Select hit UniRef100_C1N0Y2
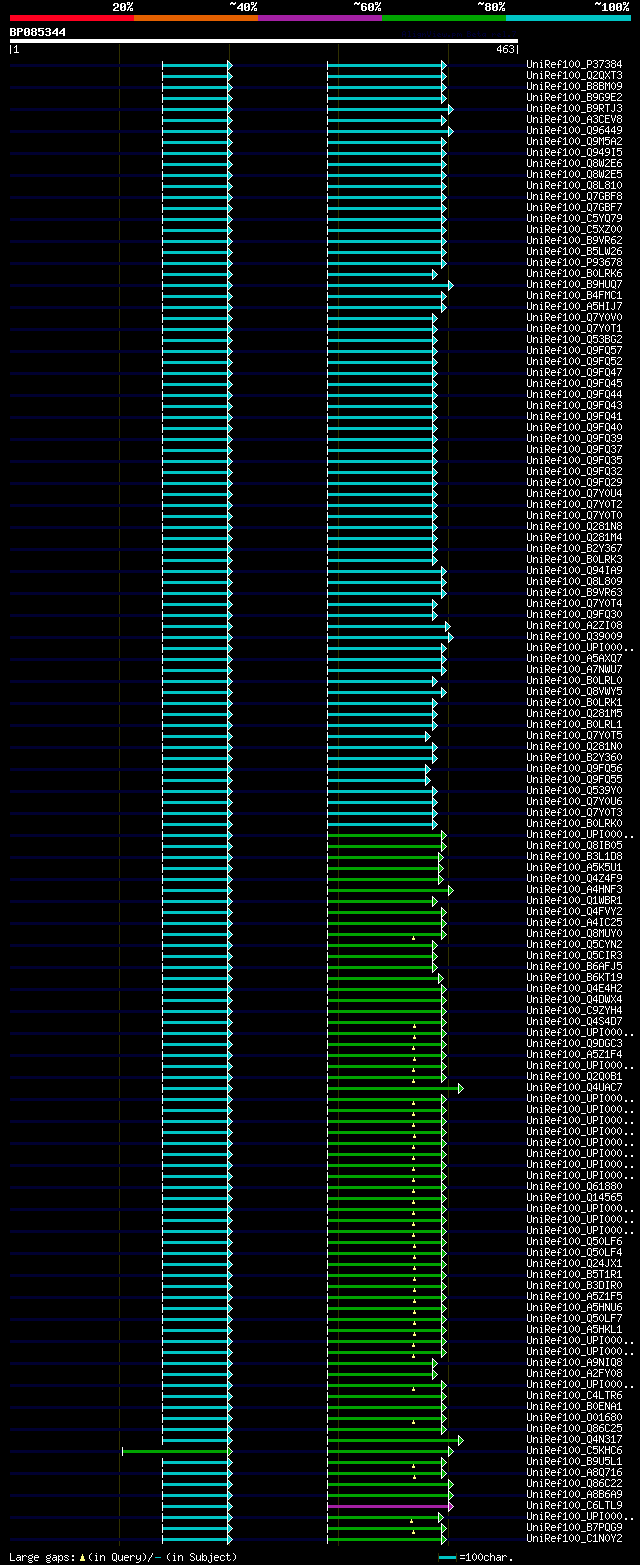640x1565 pixels. click(574, 1539)
